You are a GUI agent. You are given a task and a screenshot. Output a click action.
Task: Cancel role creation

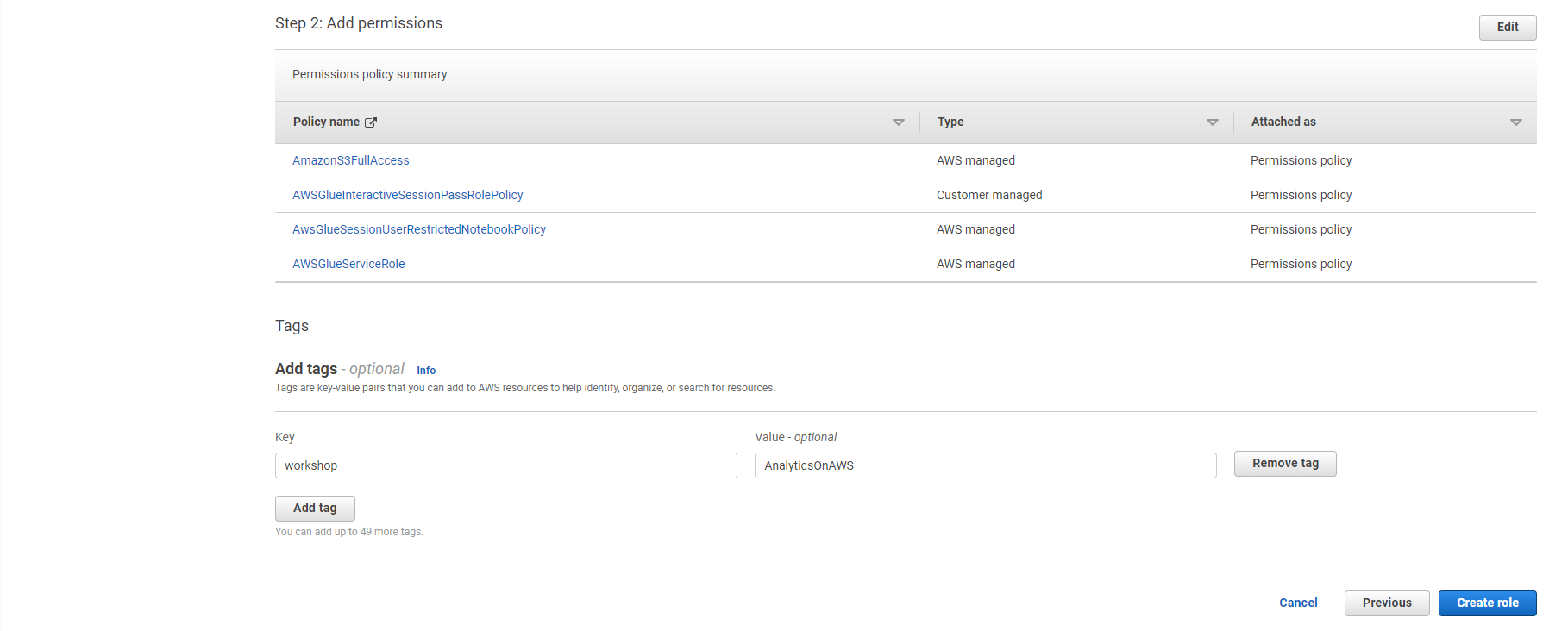(1298, 603)
